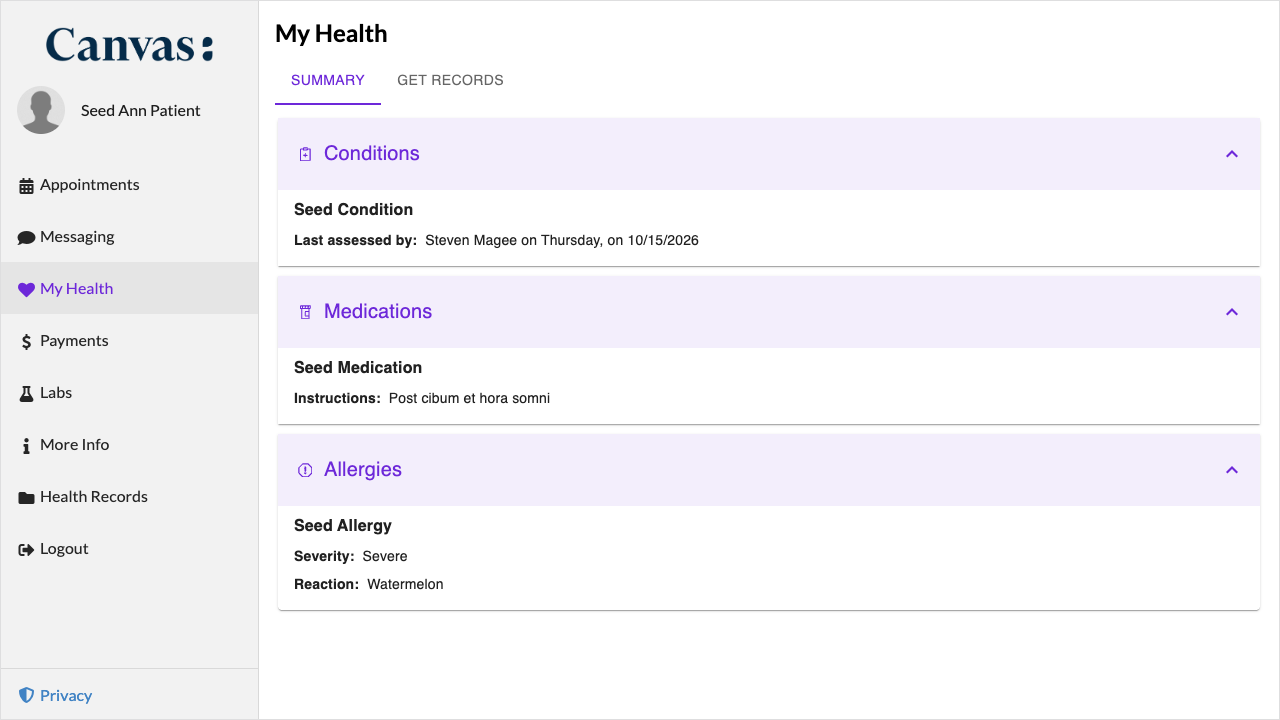The image size is (1280, 720).
Task: Click the Conditions clipboard icon
Action: 306,154
